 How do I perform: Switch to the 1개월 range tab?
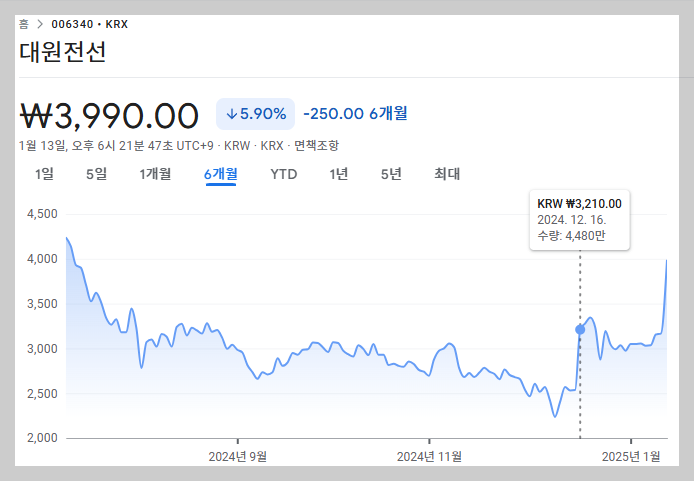[x=155, y=174]
